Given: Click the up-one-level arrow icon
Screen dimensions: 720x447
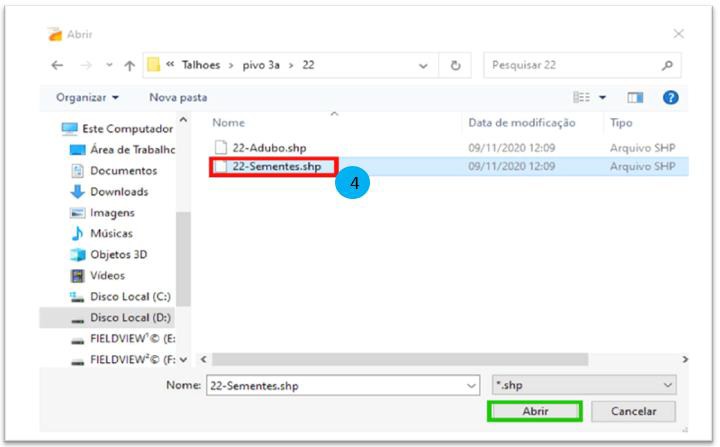Looking at the screenshot, I should 129,66.
